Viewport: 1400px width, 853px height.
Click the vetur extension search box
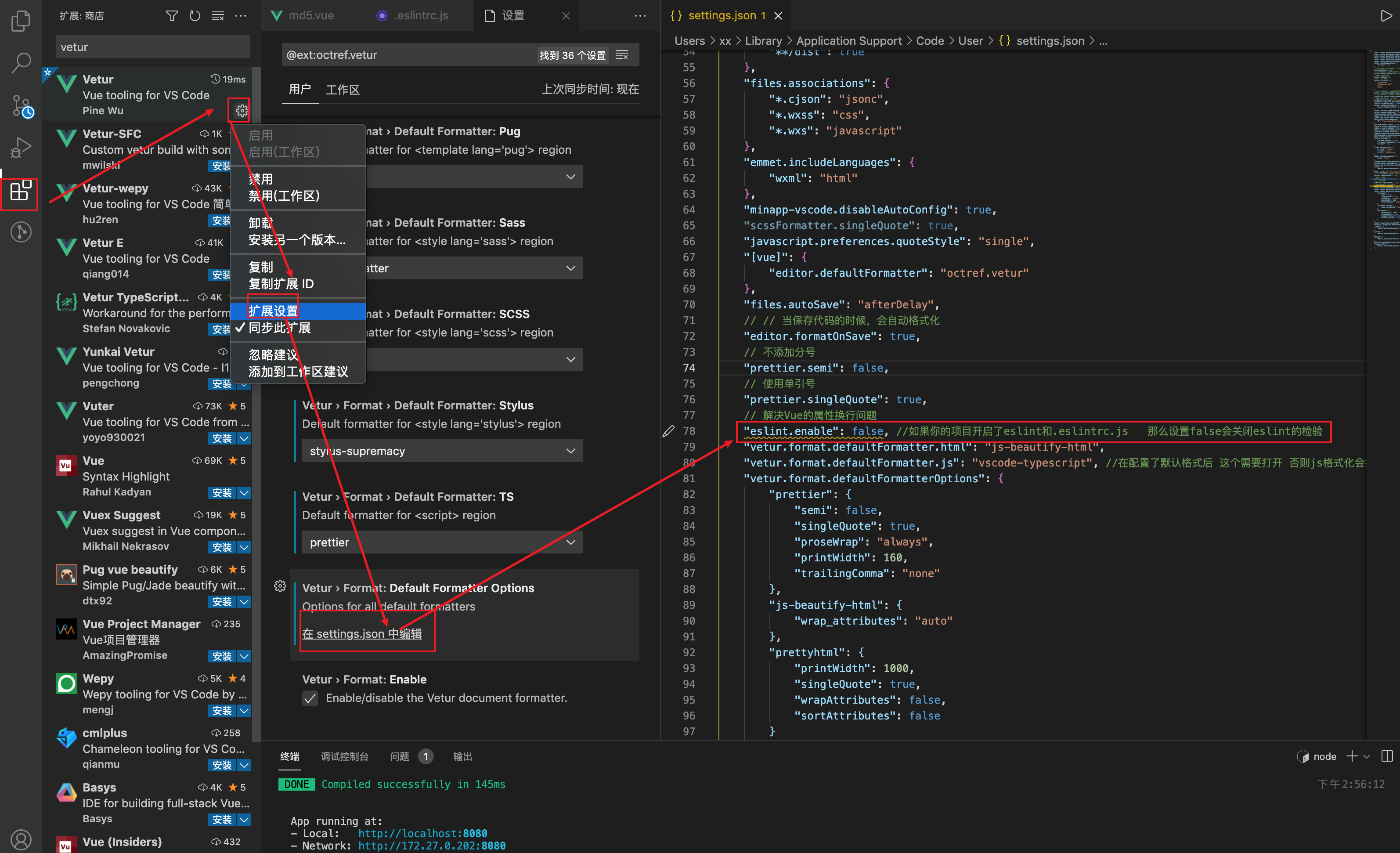(153, 47)
